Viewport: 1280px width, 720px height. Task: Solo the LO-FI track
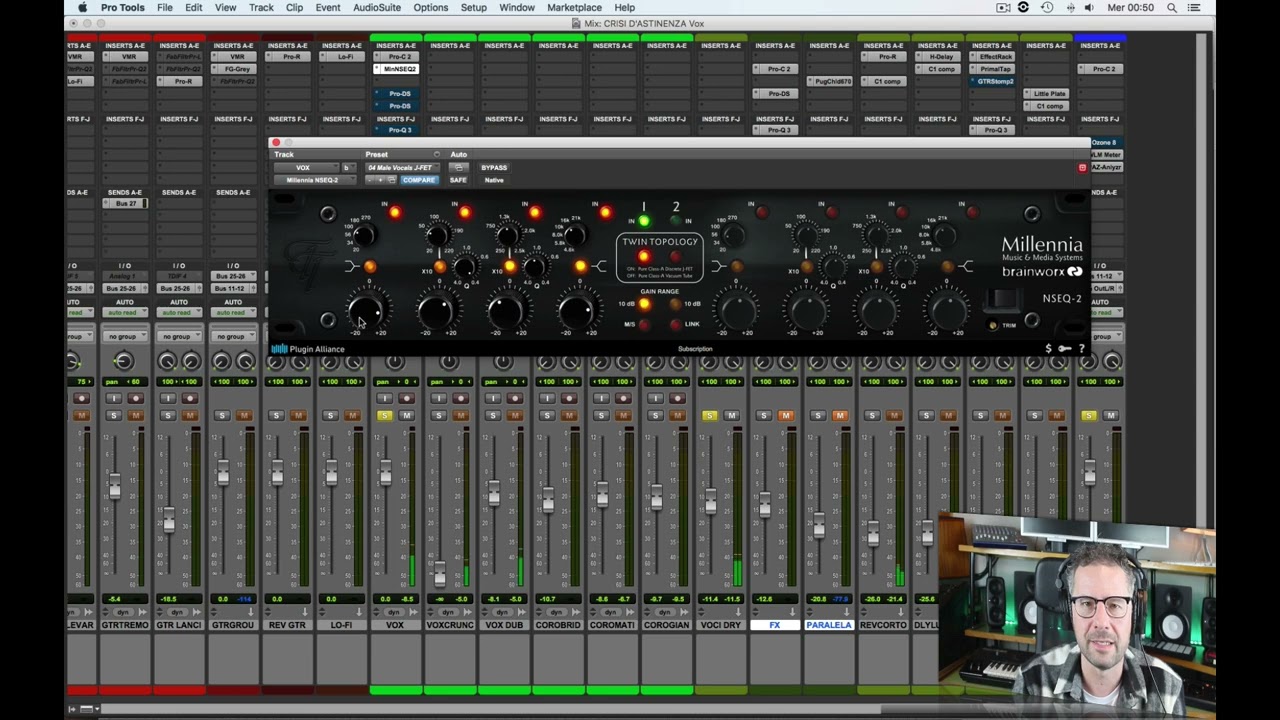(x=330, y=415)
